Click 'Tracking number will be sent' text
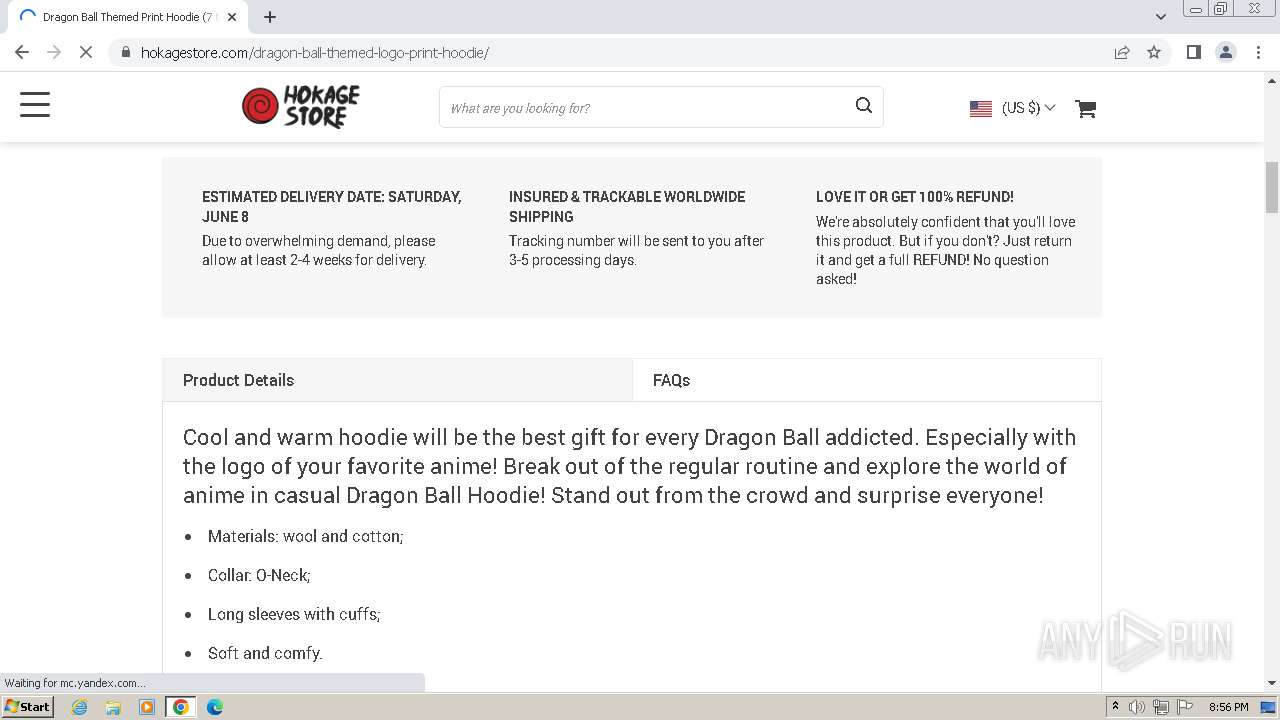Viewport: 1280px width, 720px height. [636, 250]
